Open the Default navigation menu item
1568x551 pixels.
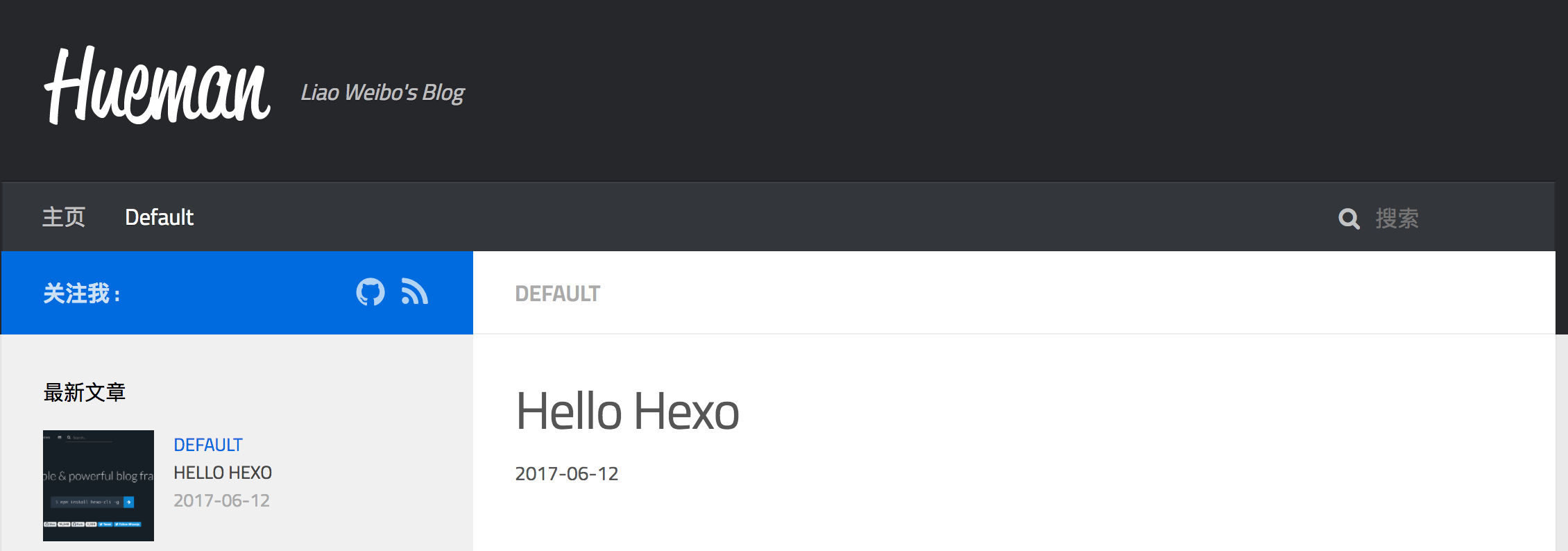159,217
